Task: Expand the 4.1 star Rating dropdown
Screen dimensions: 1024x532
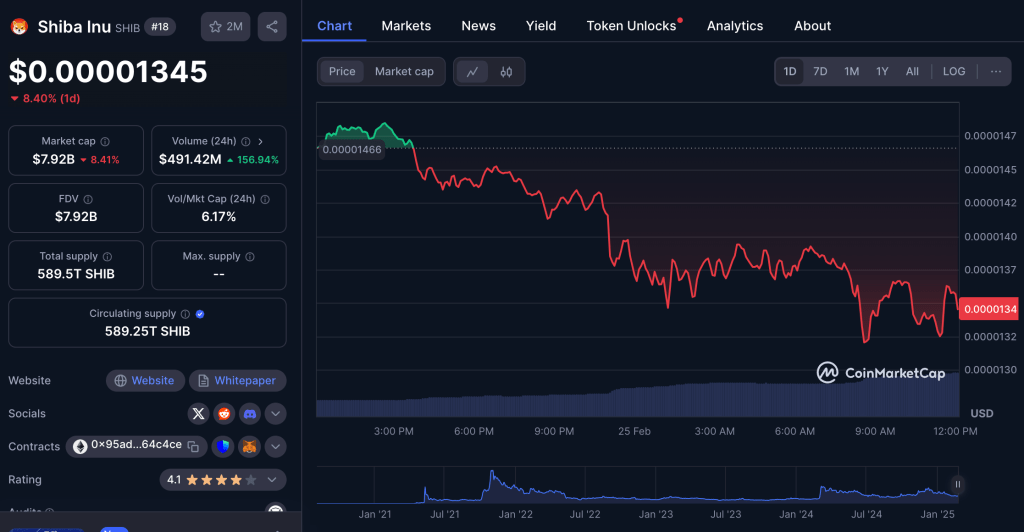Action: click(272, 480)
